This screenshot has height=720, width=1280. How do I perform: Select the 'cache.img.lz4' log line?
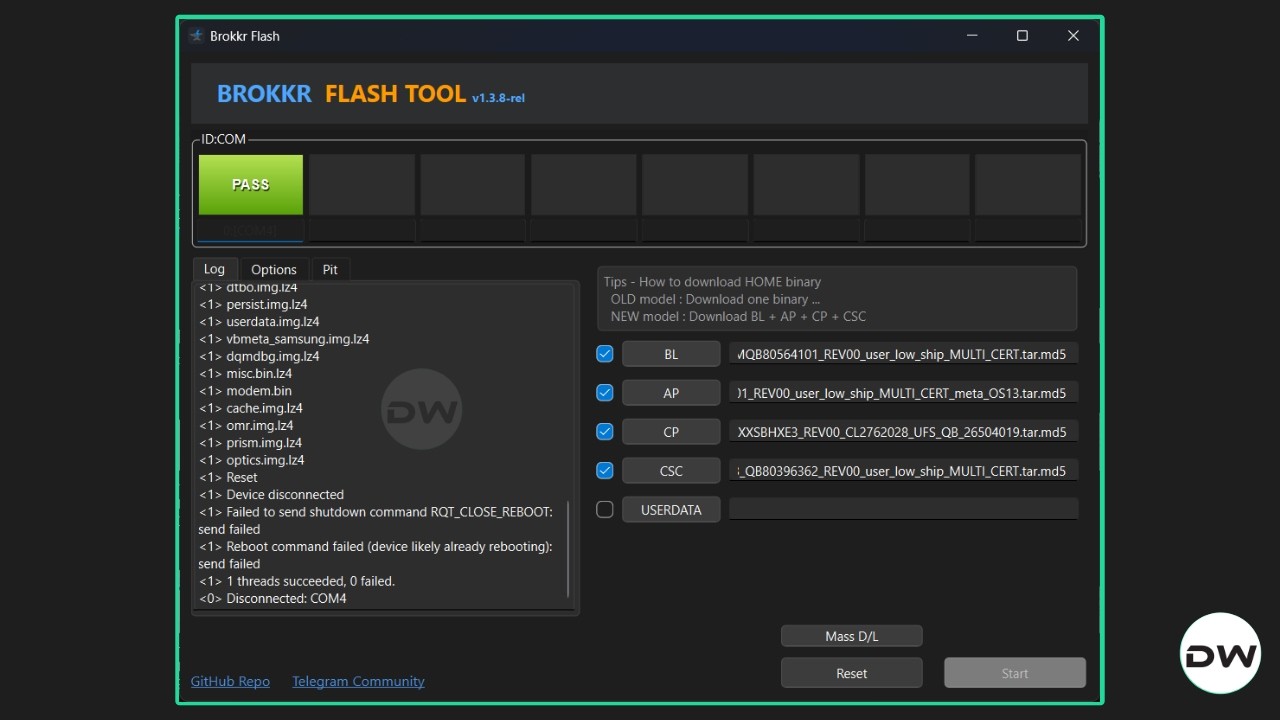tap(250, 408)
